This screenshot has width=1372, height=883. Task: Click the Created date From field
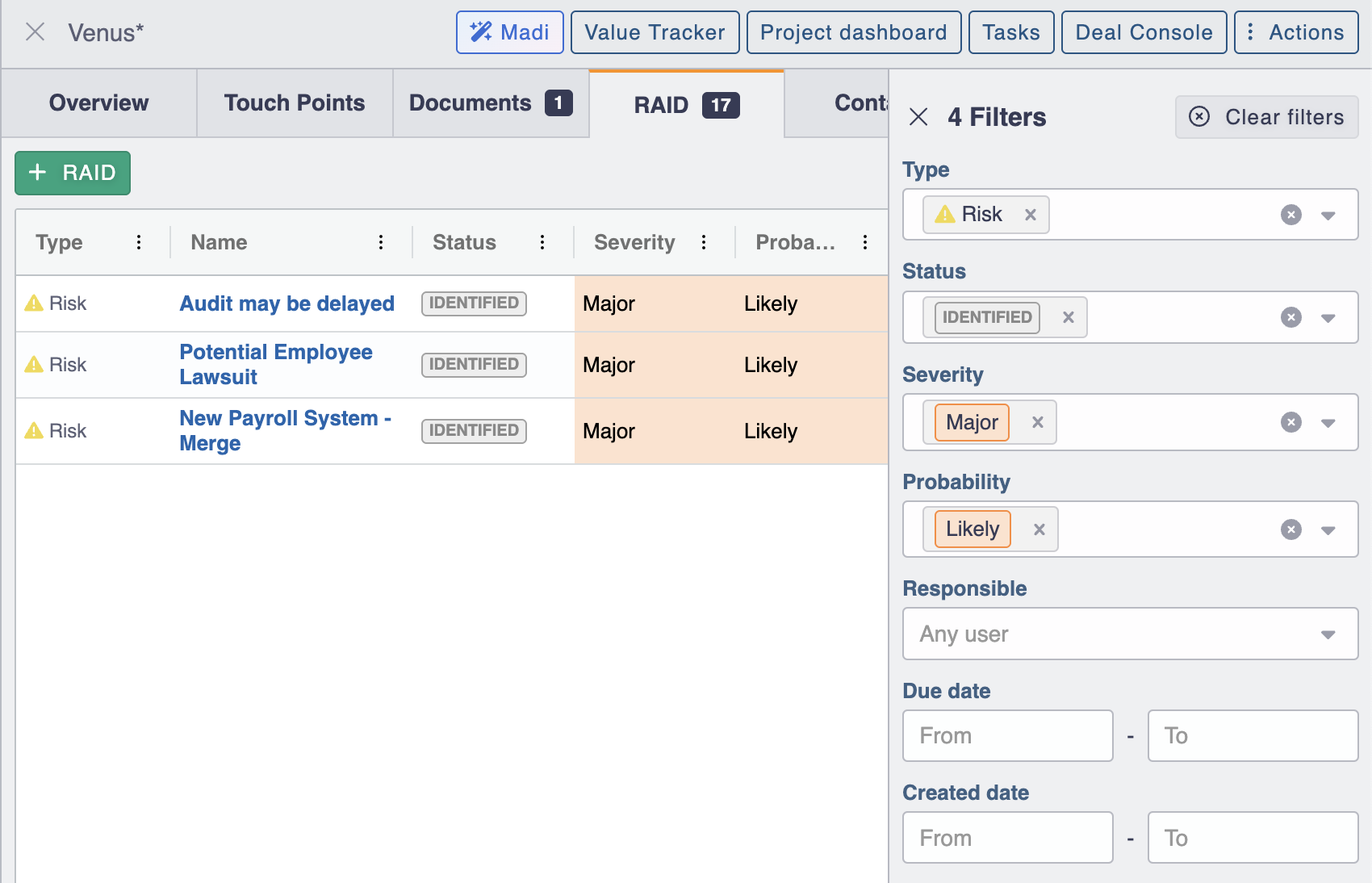(1008, 838)
